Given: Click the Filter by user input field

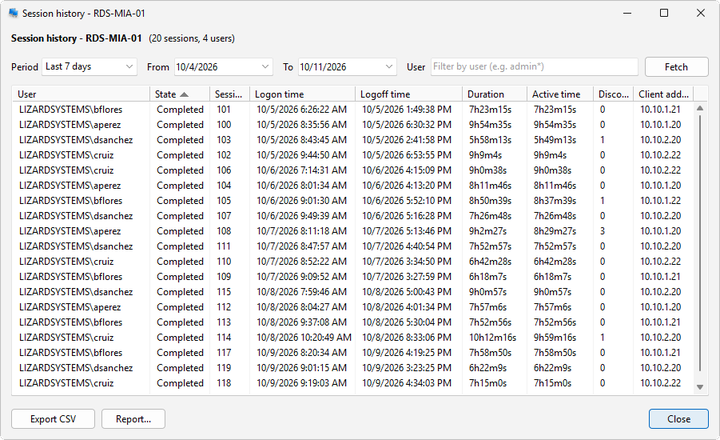Looking at the screenshot, I should pos(534,67).
